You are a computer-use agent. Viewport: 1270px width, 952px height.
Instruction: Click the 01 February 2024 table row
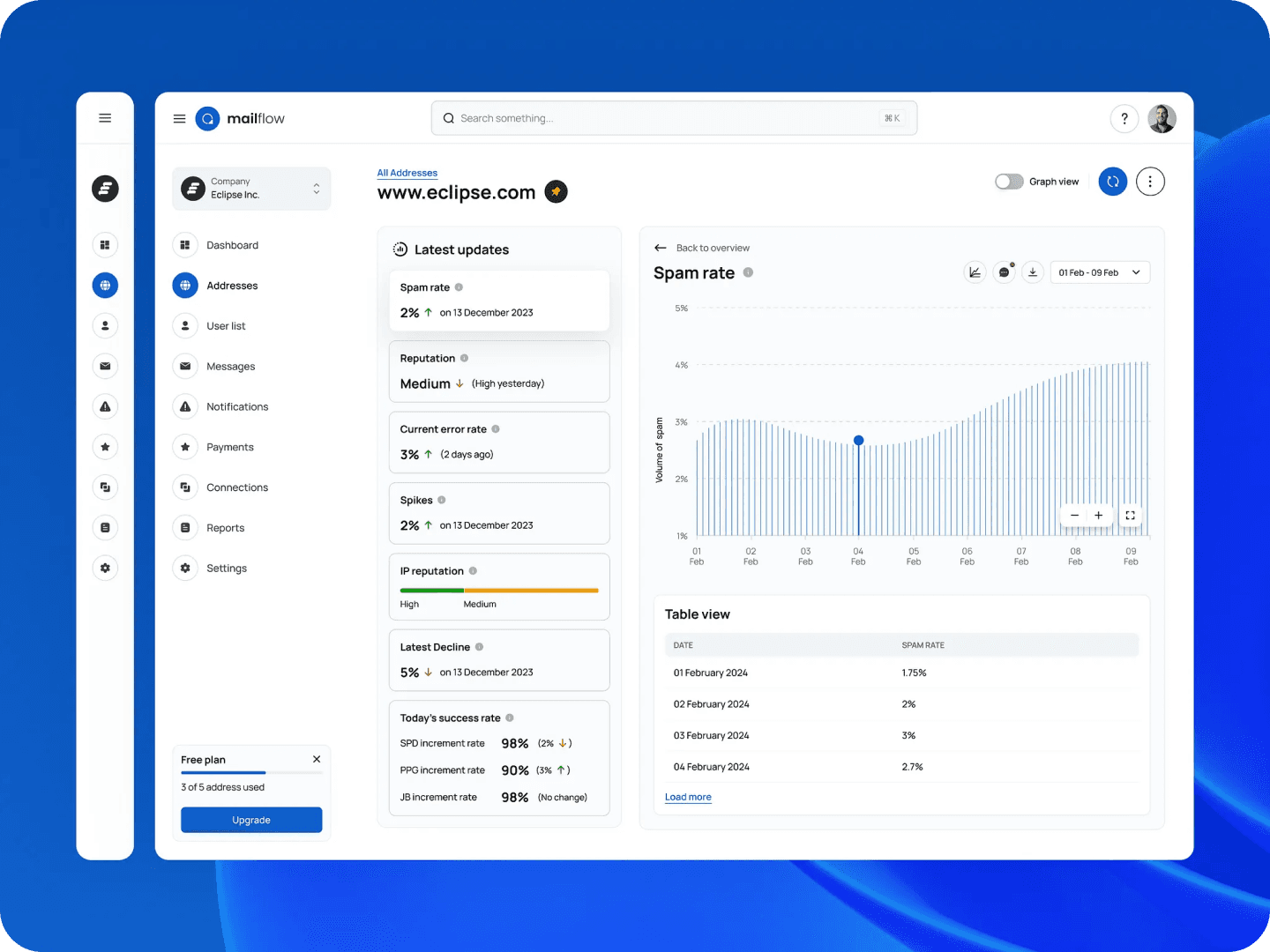click(901, 673)
